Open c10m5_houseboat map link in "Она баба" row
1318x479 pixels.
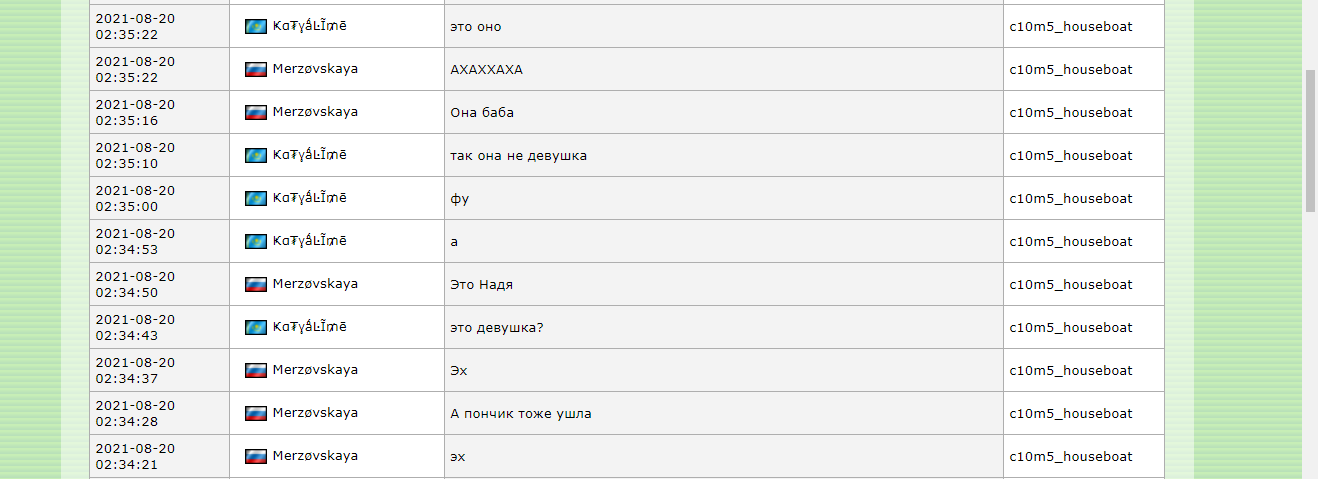click(1071, 112)
